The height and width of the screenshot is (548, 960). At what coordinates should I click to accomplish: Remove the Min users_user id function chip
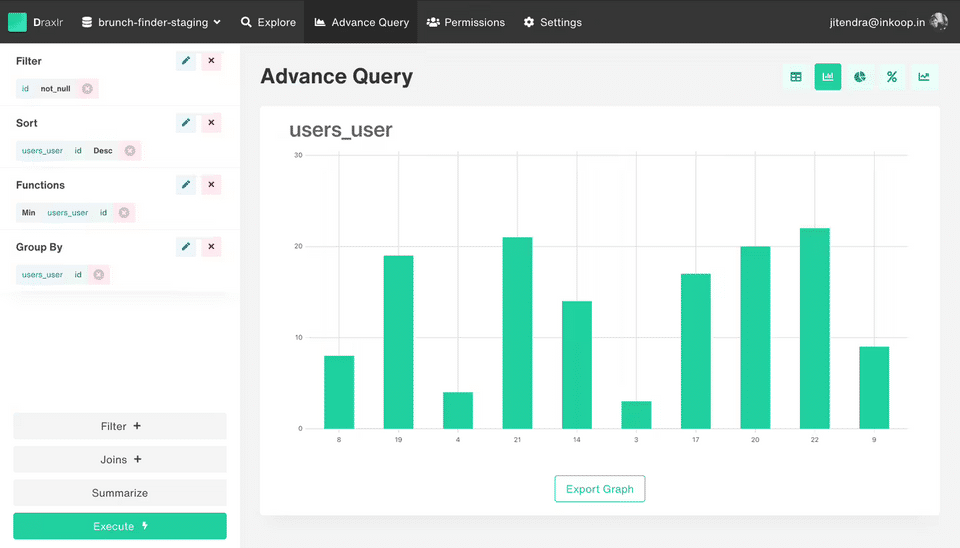tap(124, 212)
